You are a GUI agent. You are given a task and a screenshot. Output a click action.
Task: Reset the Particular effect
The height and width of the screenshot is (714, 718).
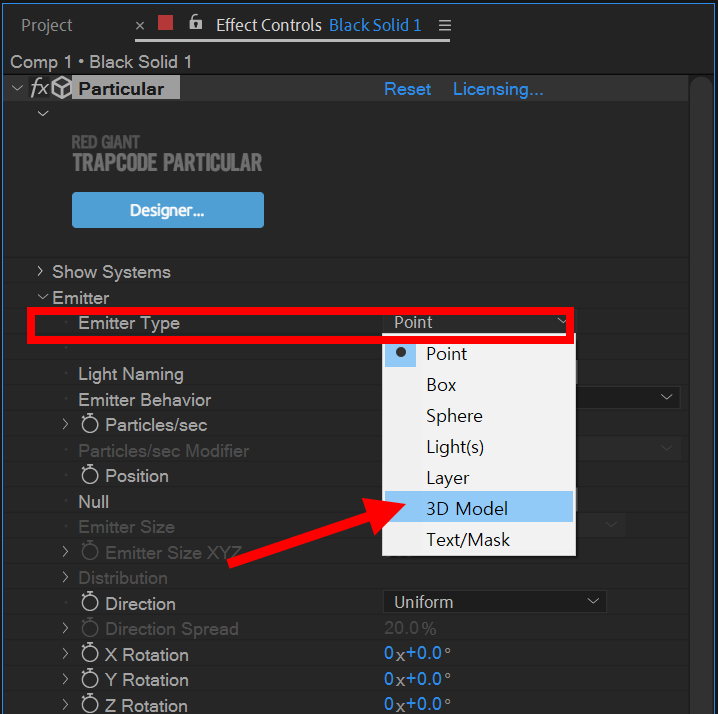(x=407, y=89)
